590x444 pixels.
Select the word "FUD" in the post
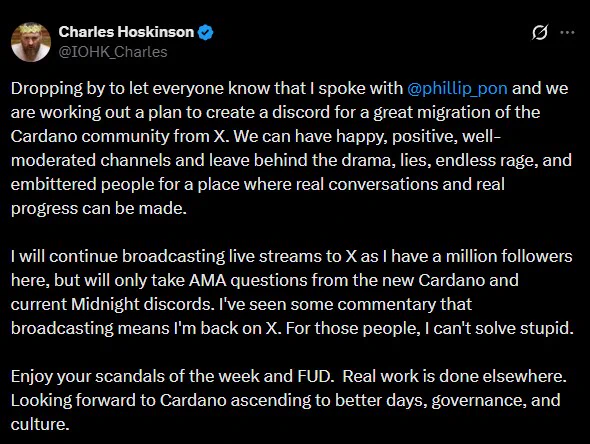coord(313,376)
